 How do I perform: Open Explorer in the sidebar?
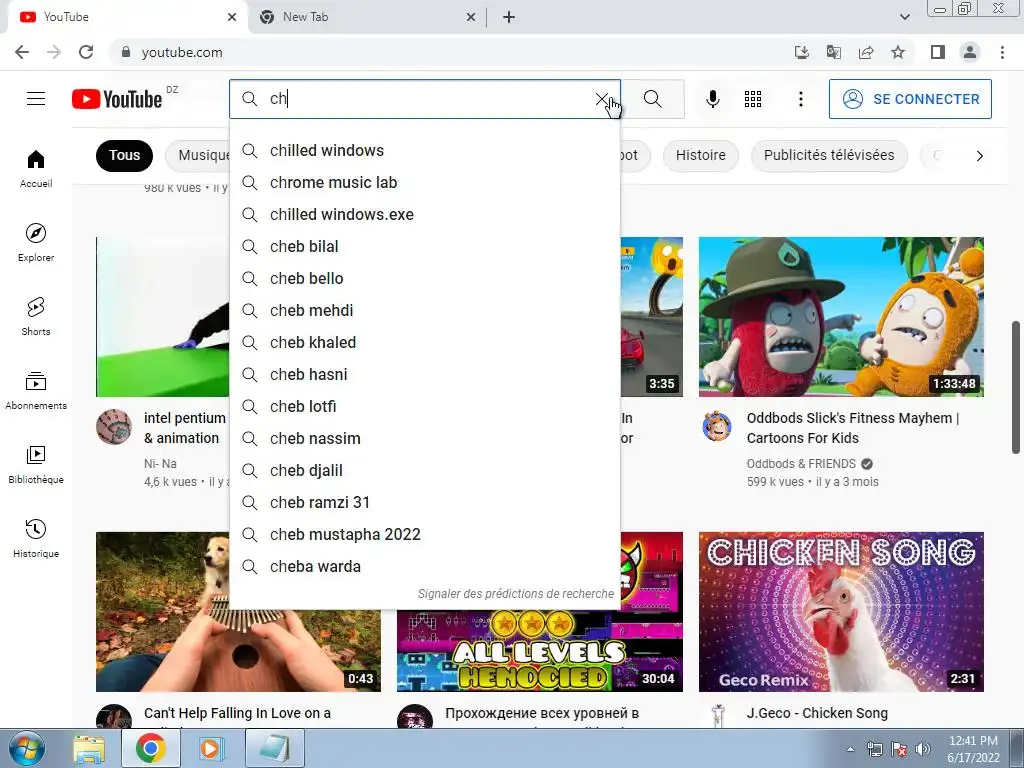[x=36, y=243]
